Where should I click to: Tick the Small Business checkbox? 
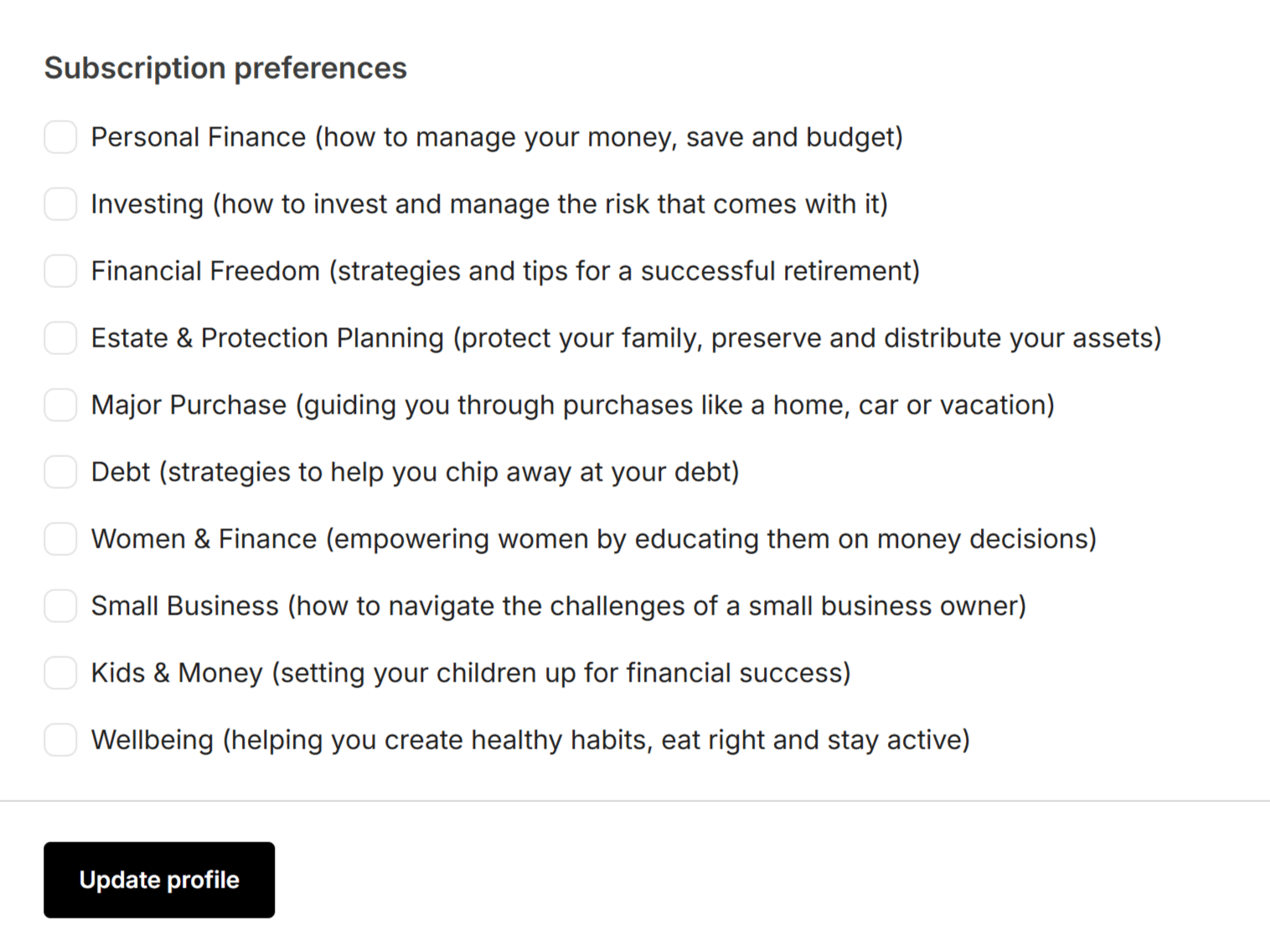click(x=60, y=606)
